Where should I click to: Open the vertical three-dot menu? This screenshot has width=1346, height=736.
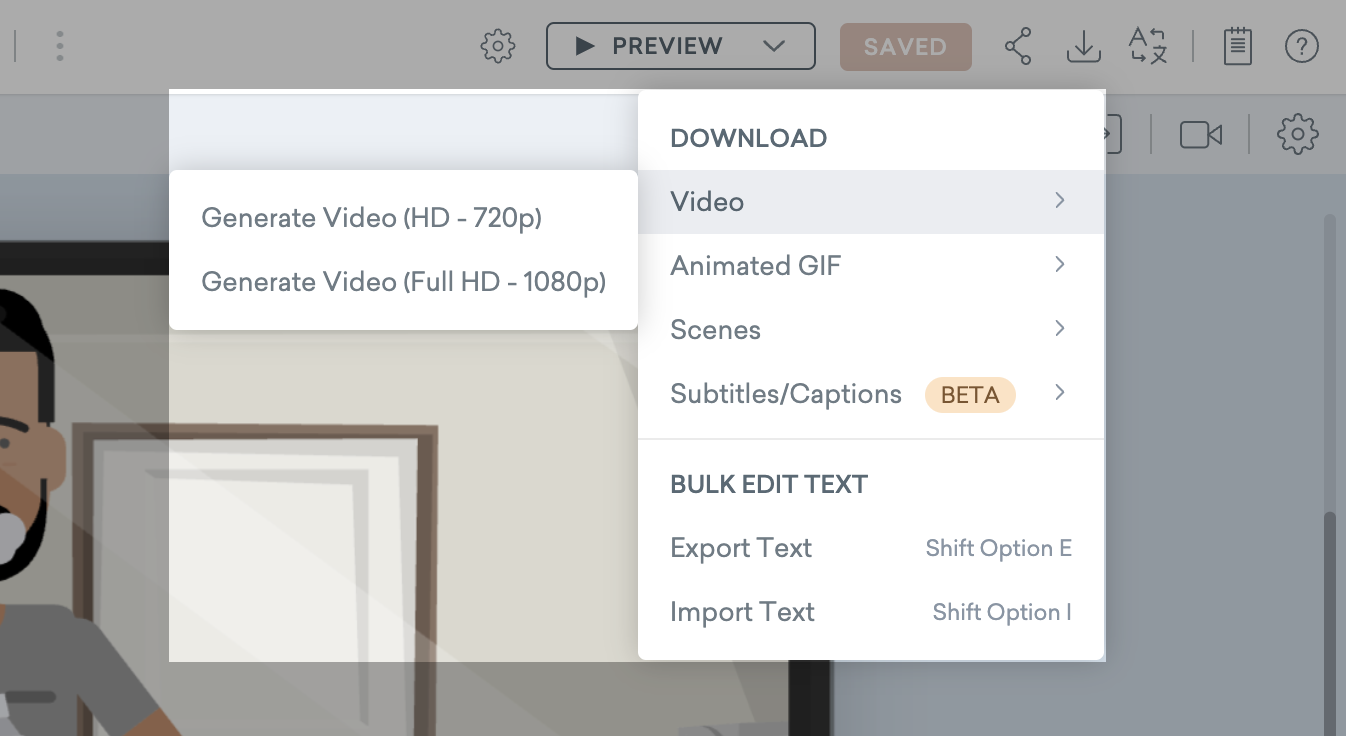[60, 46]
